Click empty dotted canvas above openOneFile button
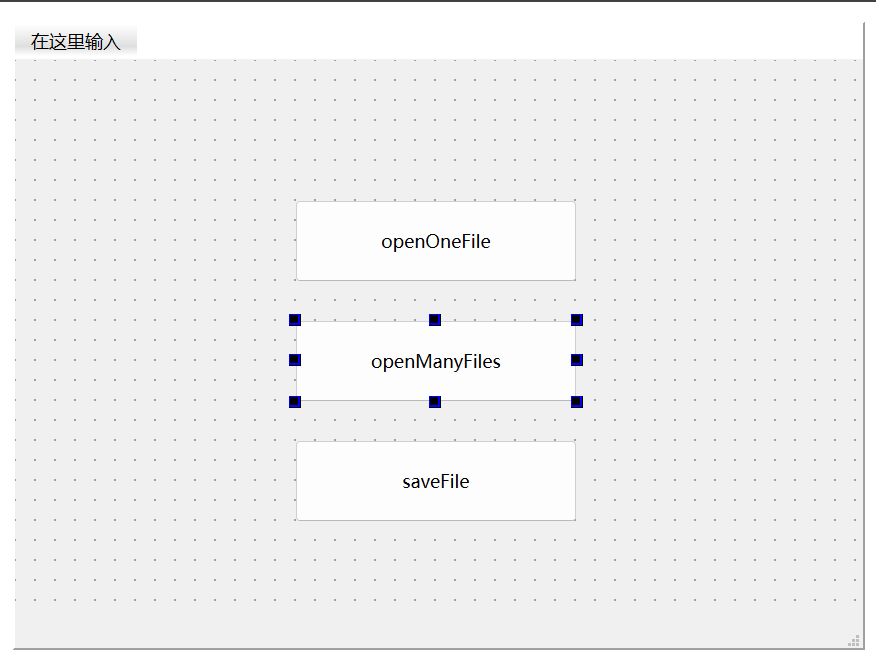The height and width of the screenshot is (663, 876). pos(436,130)
